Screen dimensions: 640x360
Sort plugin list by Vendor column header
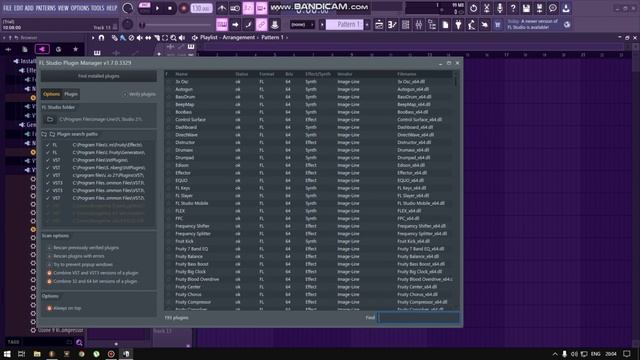coord(344,74)
